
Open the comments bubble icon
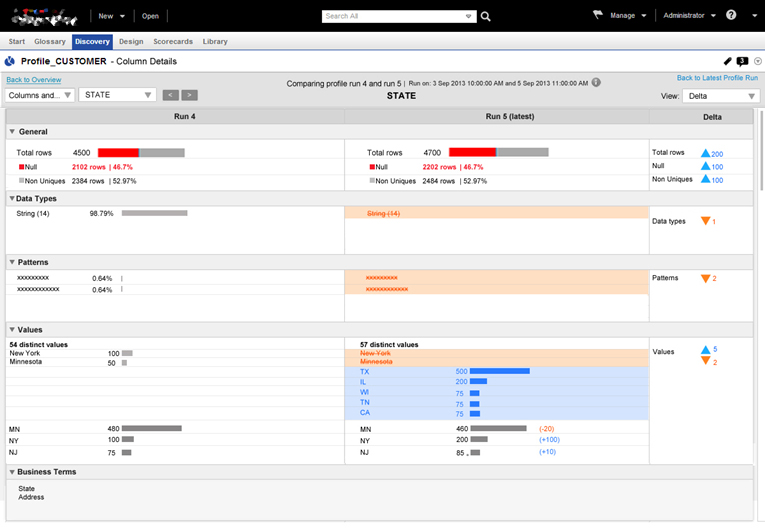pyautogui.click(x=742, y=61)
